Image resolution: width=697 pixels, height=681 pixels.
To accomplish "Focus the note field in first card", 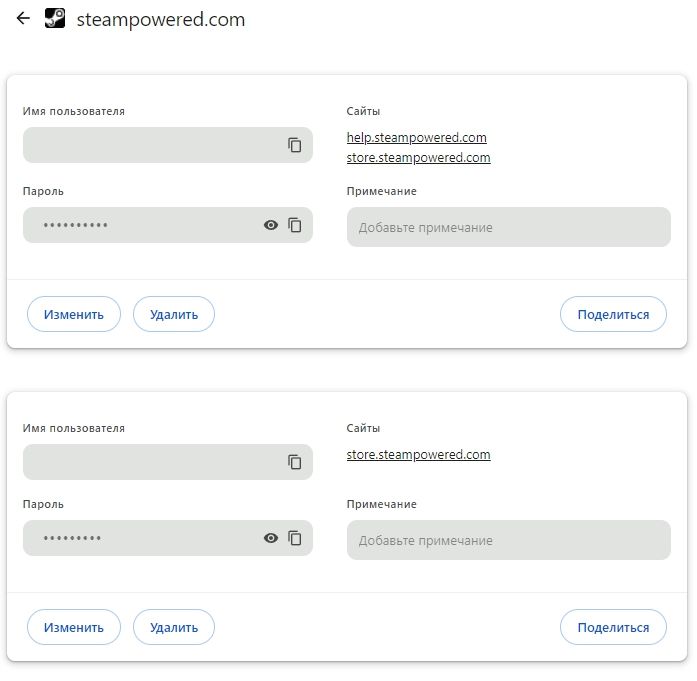I will click(509, 227).
